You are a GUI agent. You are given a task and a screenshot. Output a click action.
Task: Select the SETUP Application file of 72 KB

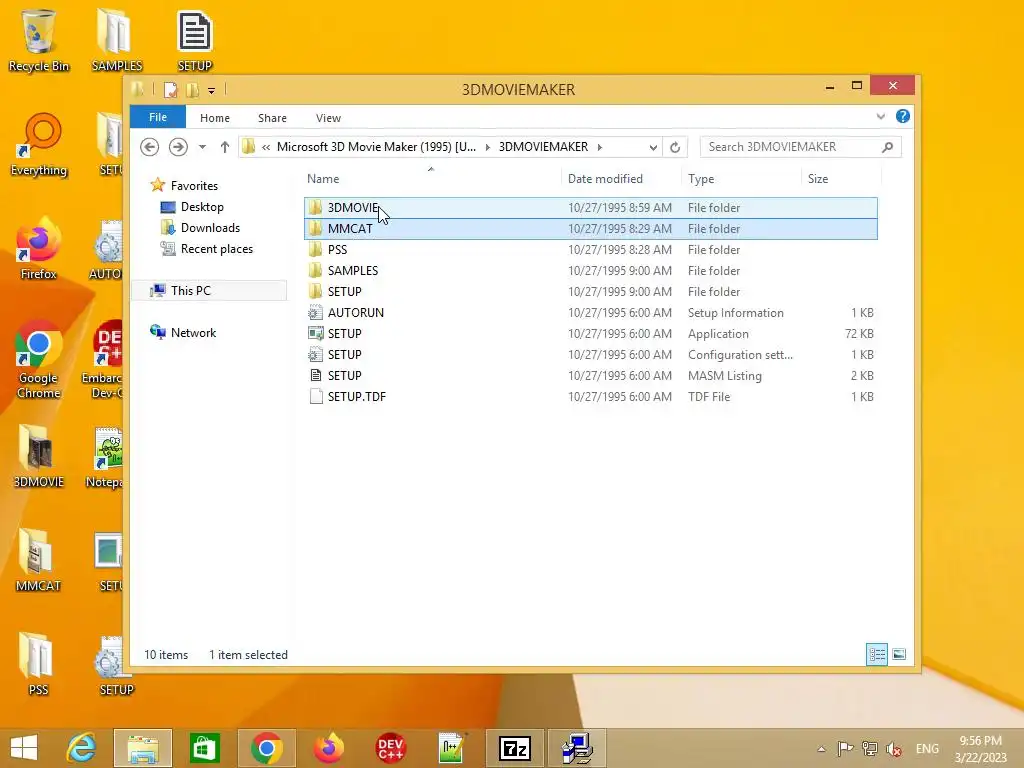coord(590,333)
